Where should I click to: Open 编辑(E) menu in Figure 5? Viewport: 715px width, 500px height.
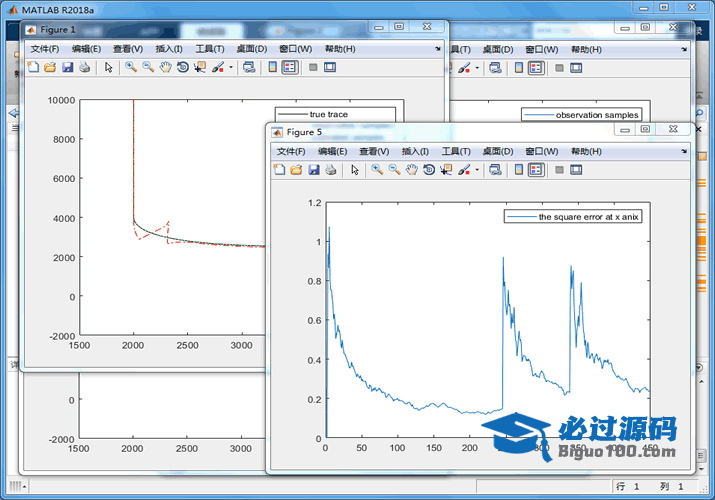[x=332, y=151]
